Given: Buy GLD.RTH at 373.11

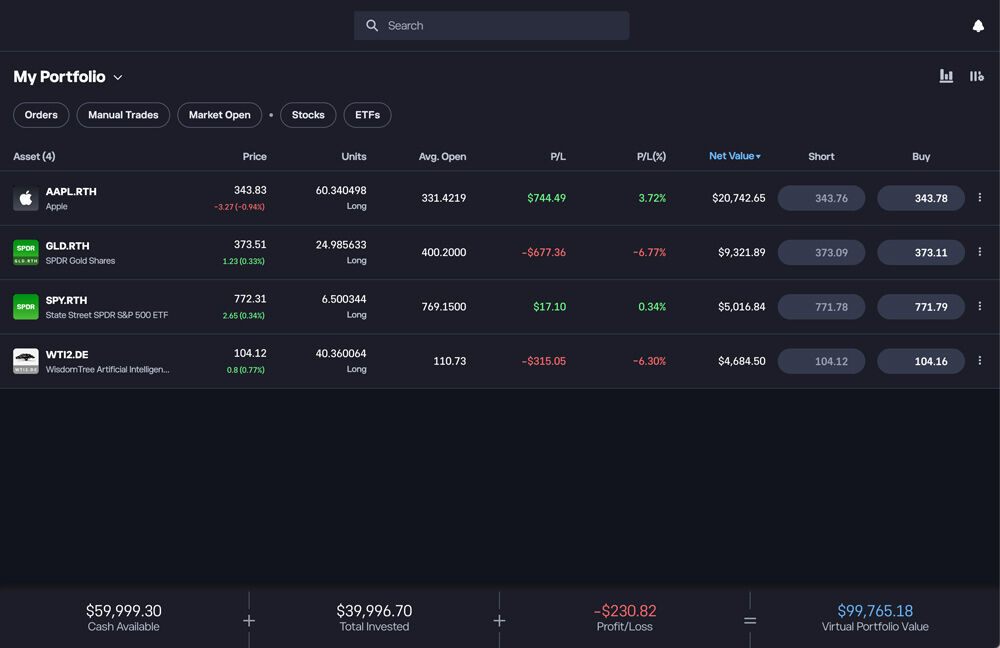Looking at the screenshot, I should tap(921, 253).
